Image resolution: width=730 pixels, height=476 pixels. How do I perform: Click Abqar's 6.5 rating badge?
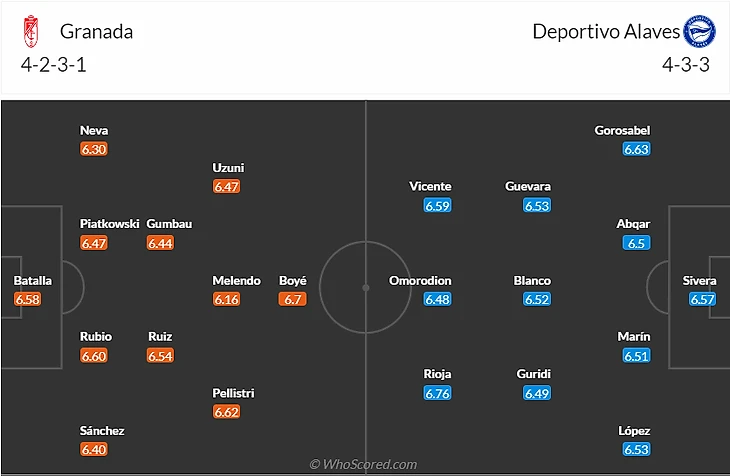click(636, 243)
